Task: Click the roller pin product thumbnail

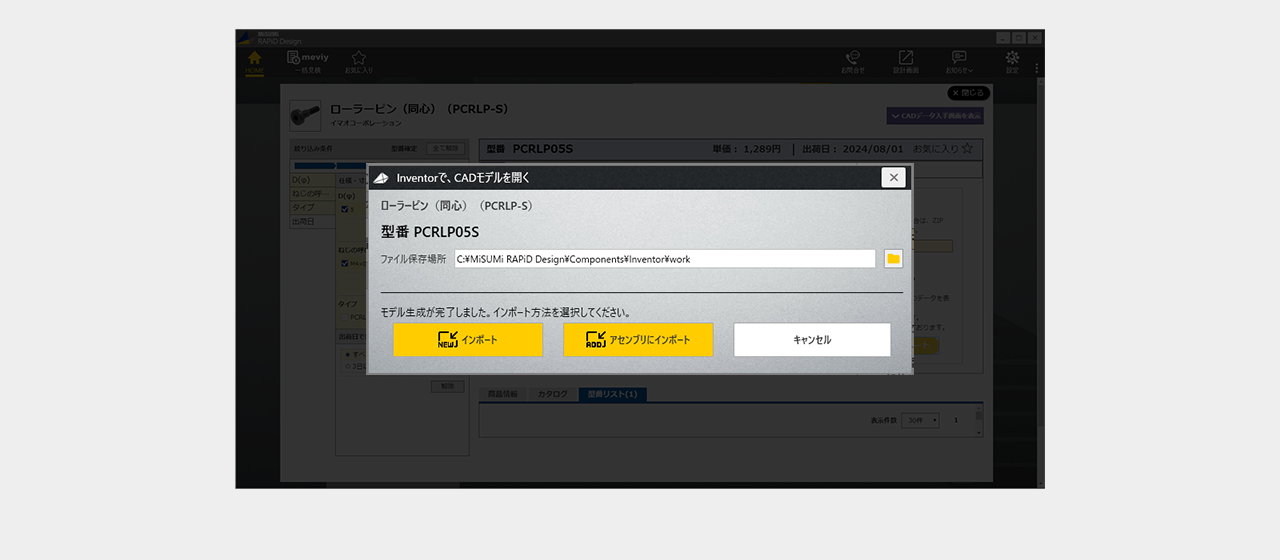Action: point(305,116)
